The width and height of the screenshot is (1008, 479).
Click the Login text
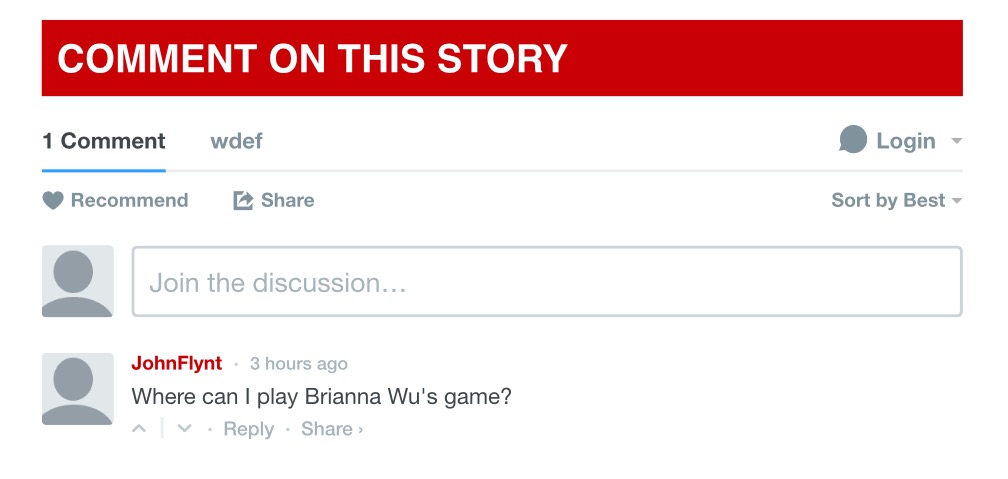(x=906, y=141)
